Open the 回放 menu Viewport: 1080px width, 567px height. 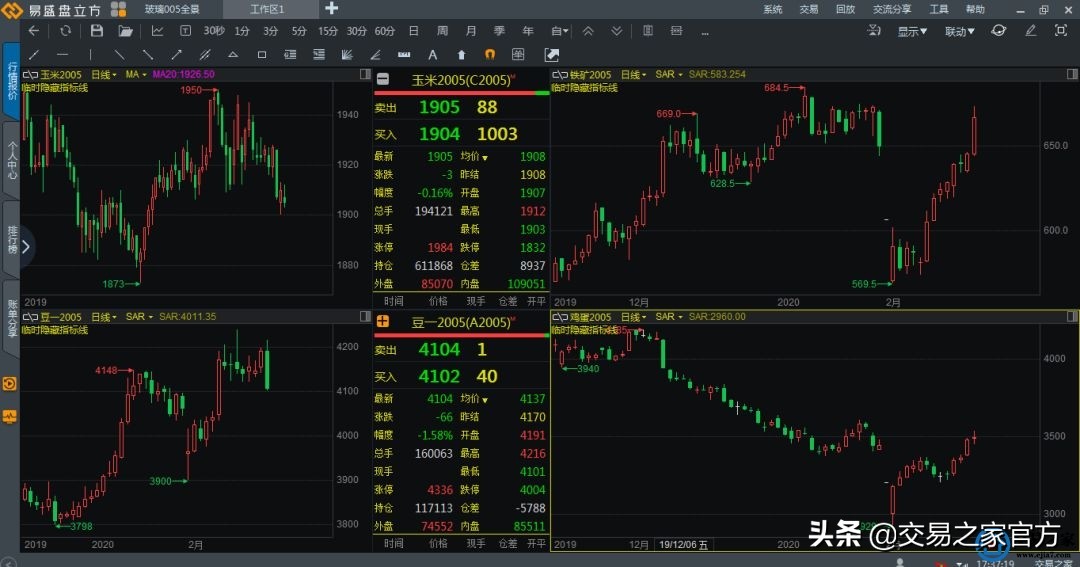[x=844, y=9]
